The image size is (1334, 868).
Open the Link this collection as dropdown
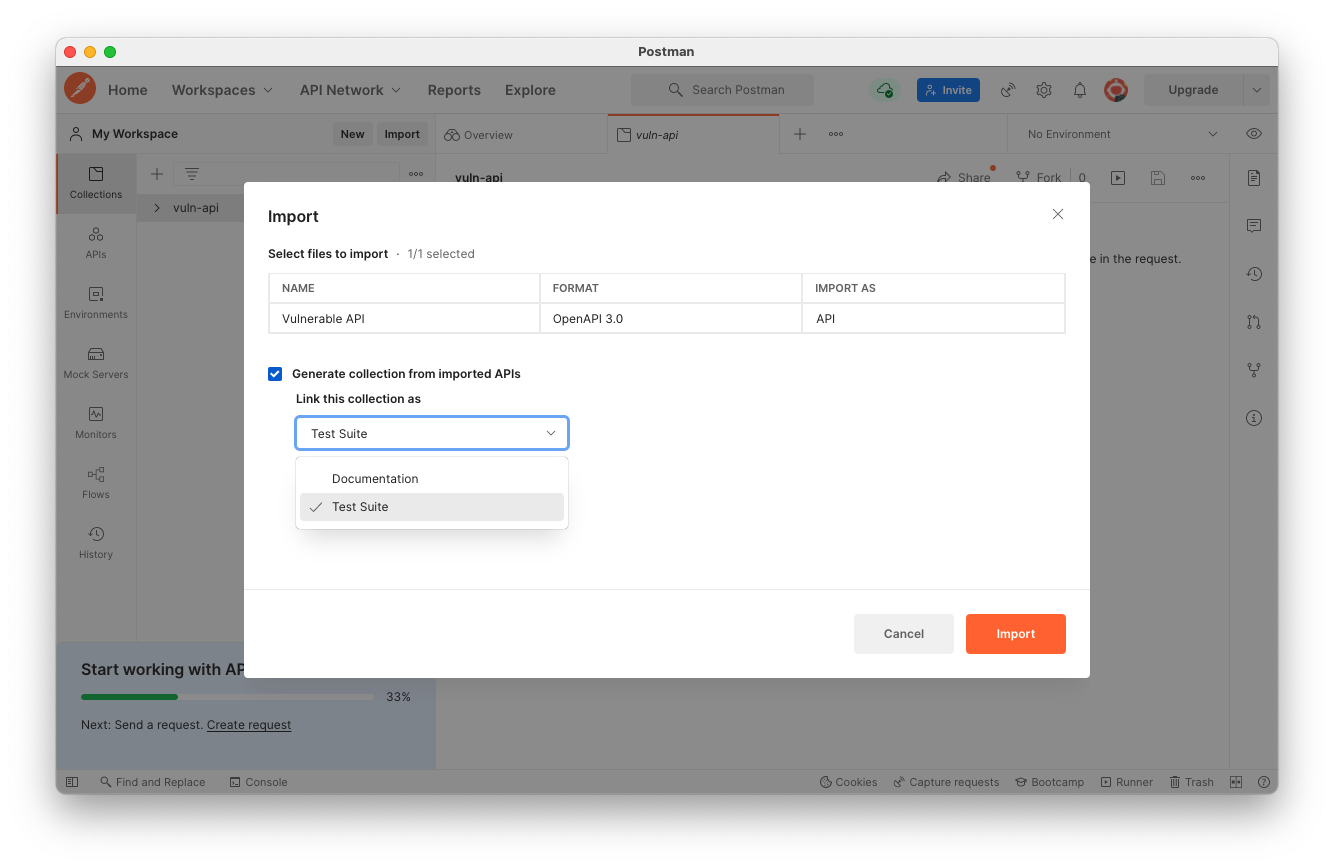pos(432,433)
